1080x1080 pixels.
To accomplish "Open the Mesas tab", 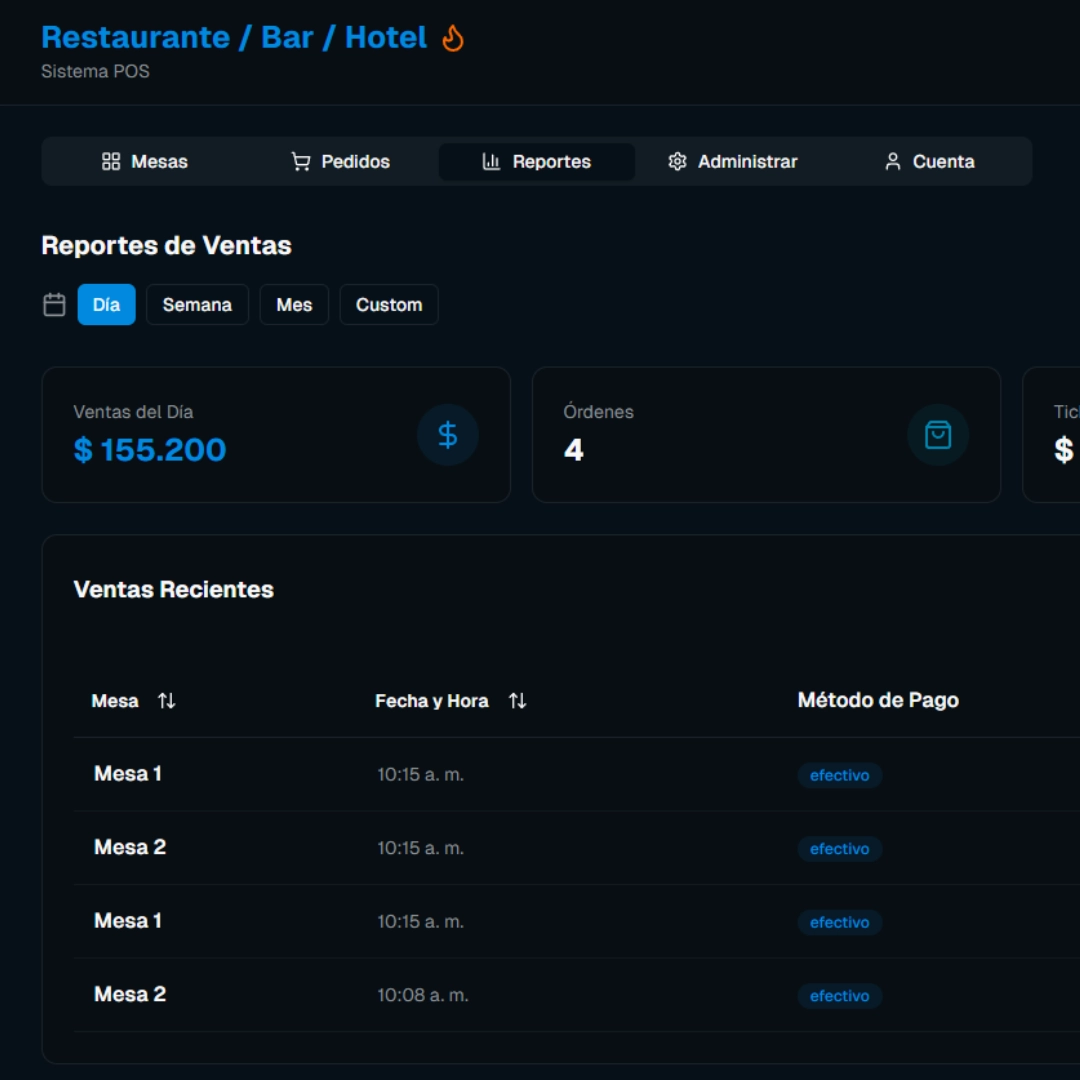I will pos(145,162).
